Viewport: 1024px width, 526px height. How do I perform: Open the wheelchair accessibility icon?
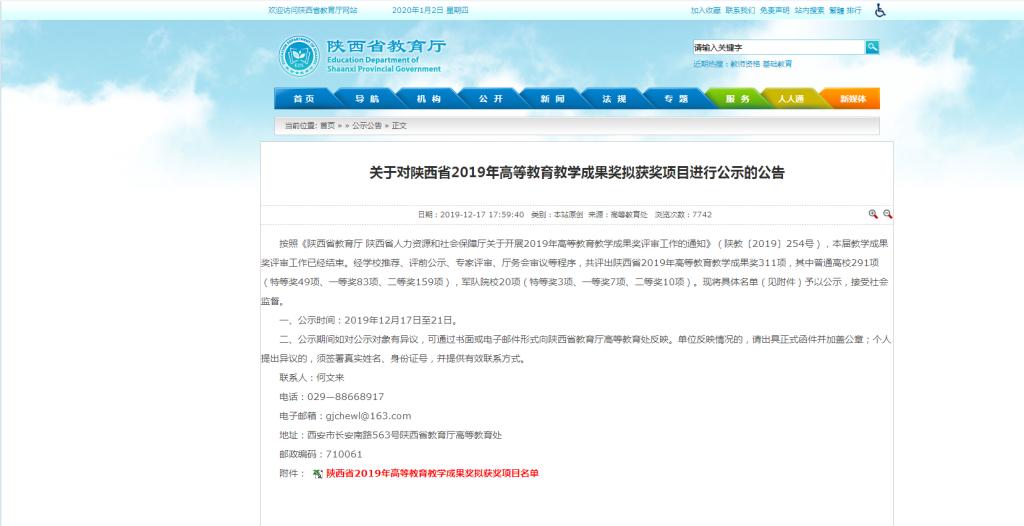point(880,10)
